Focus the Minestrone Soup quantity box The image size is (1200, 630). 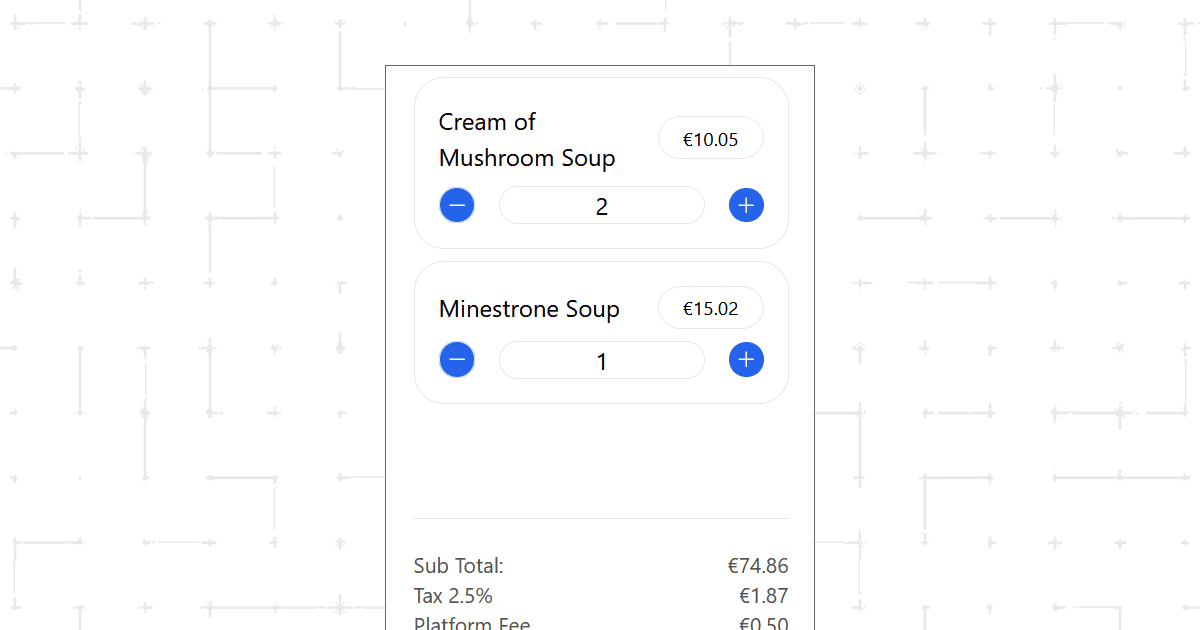pos(601,360)
